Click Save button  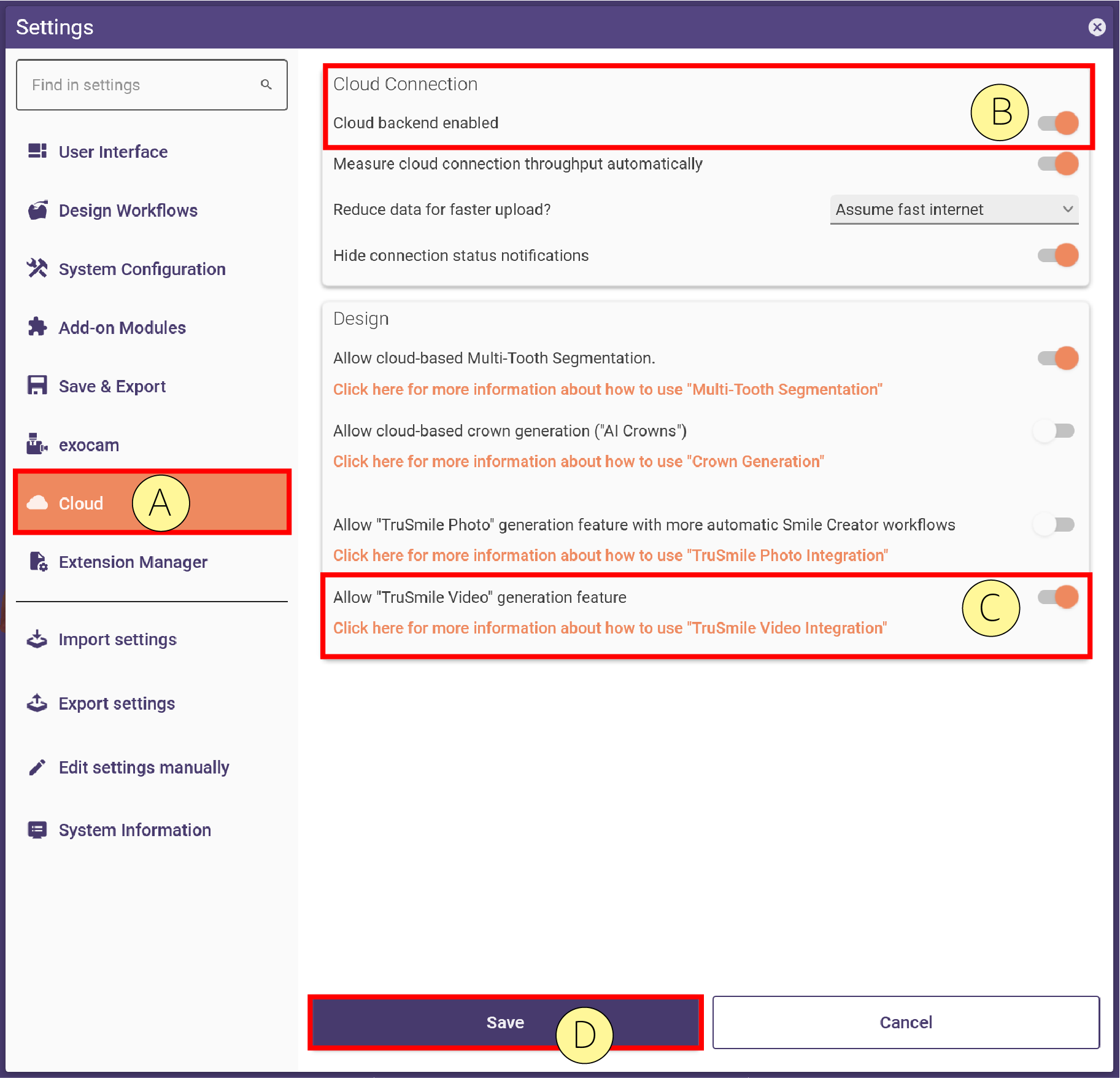pos(505,1022)
